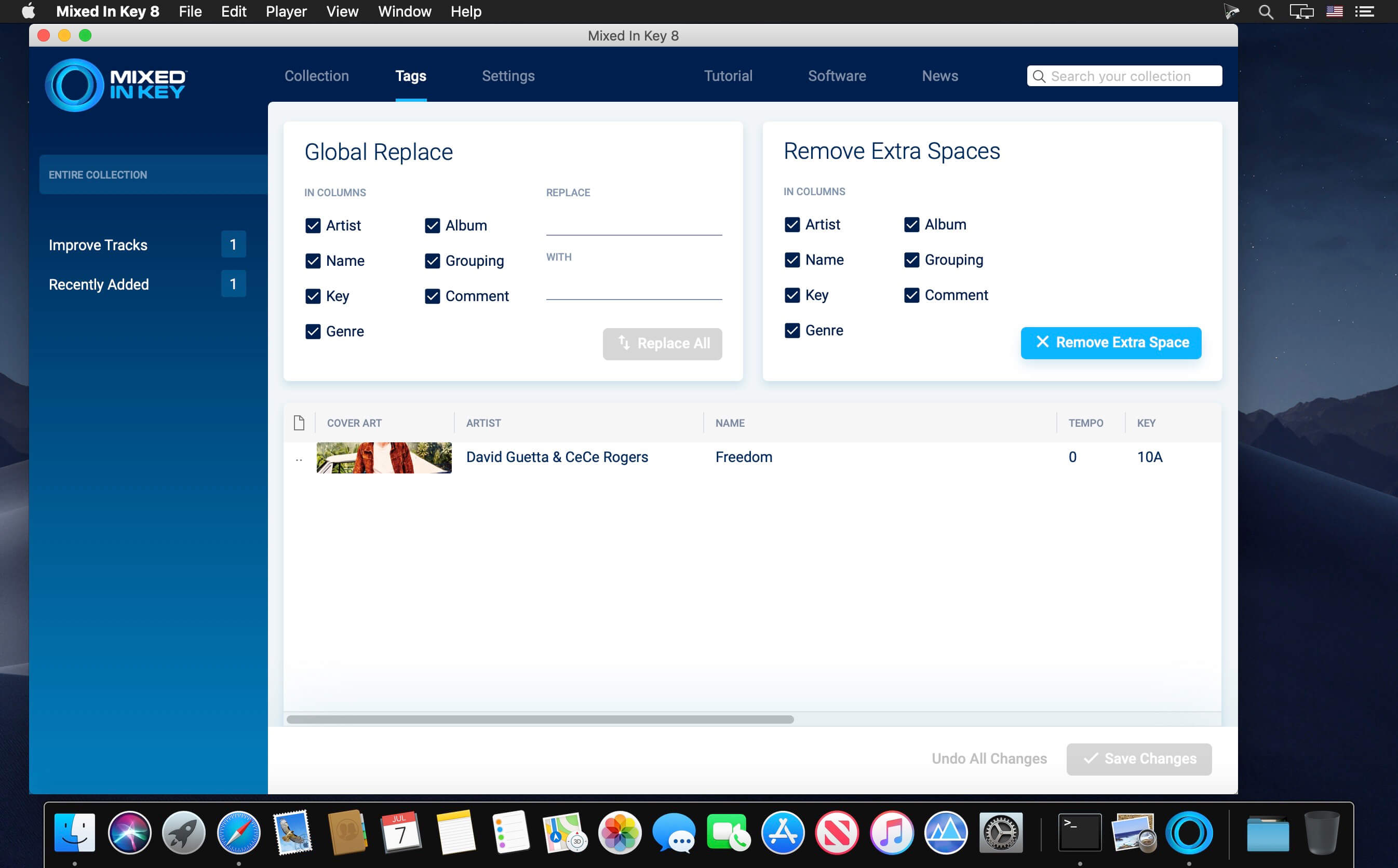This screenshot has width=1398, height=868.
Task: Open Terminal from the dock
Action: tap(1079, 833)
